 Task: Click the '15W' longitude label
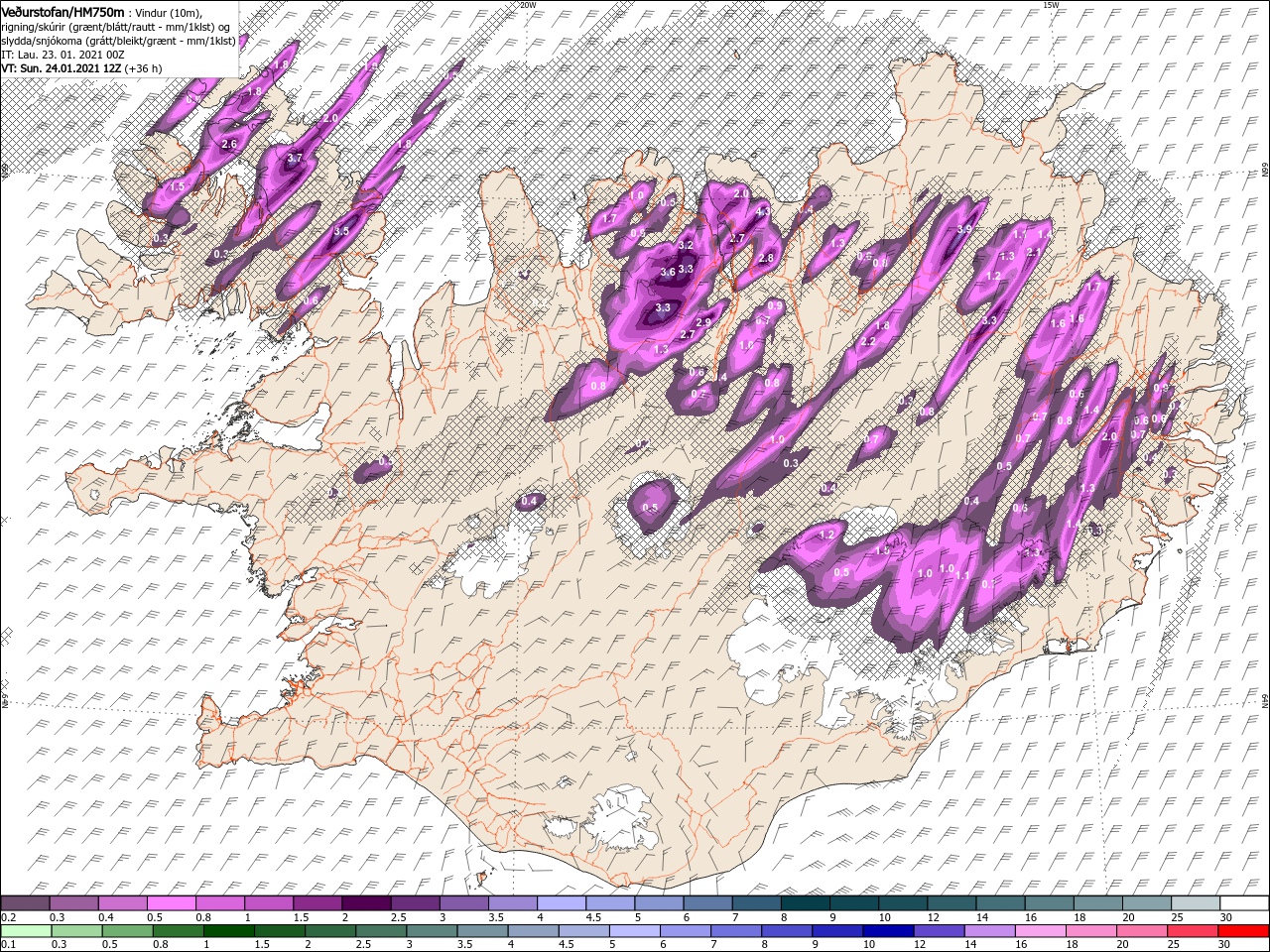(1051, 5)
